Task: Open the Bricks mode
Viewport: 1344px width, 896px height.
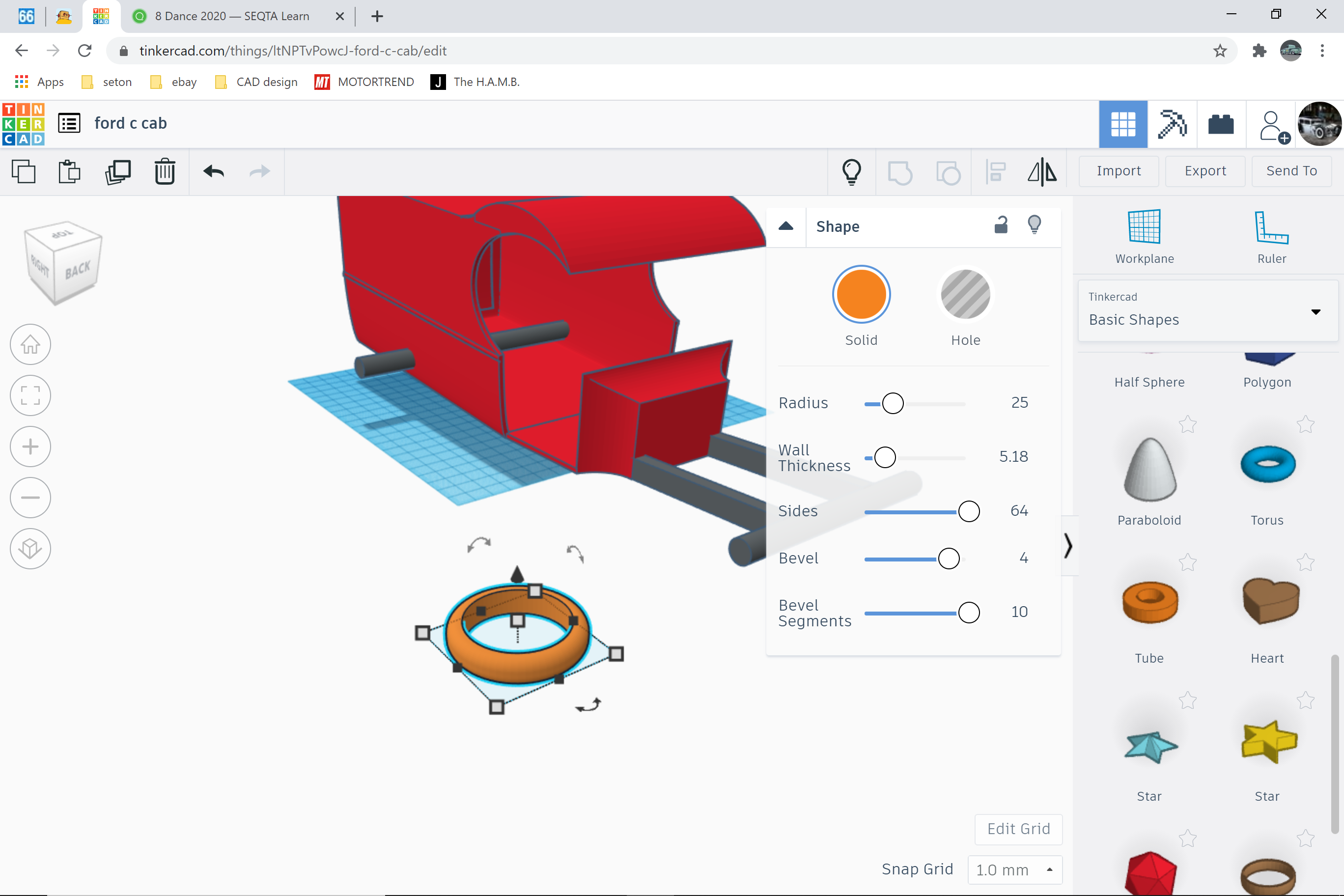Action: coord(1221,125)
